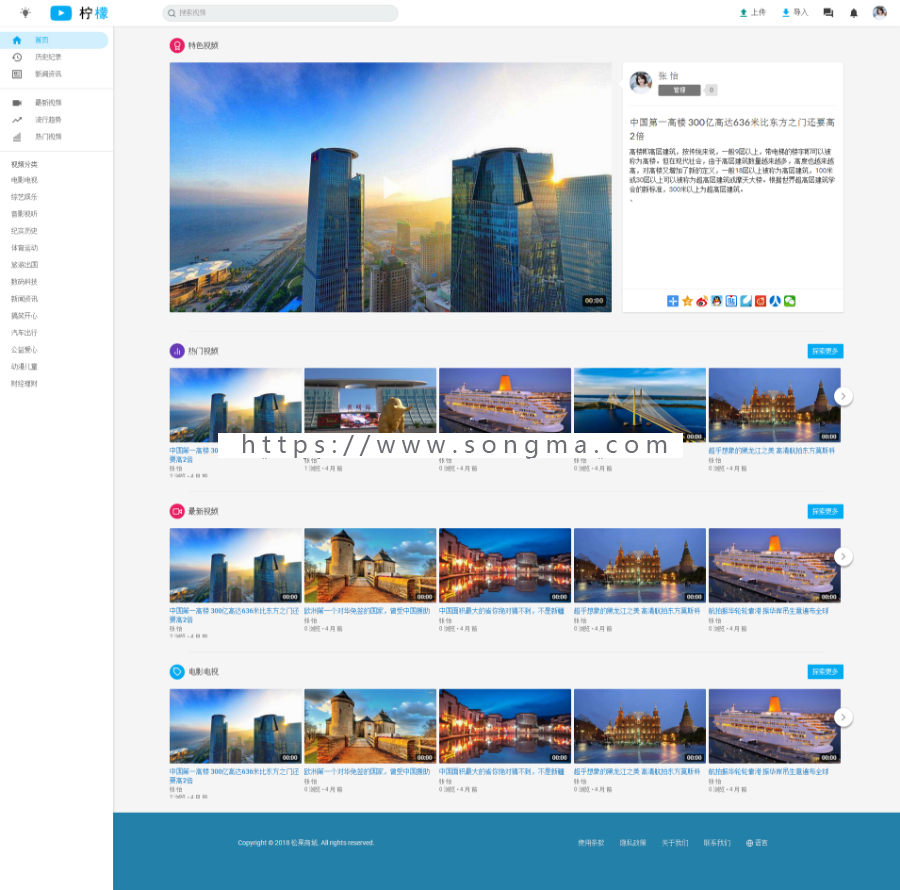Select 综艺娱乐 category in sidebar
This screenshot has width=900, height=890.
click(x=24, y=197)
